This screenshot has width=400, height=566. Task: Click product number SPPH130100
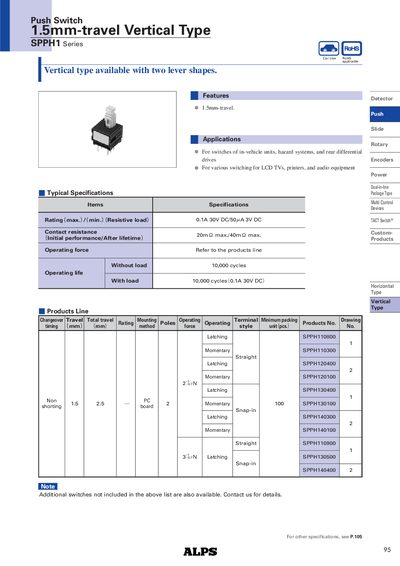coord(319,404)
